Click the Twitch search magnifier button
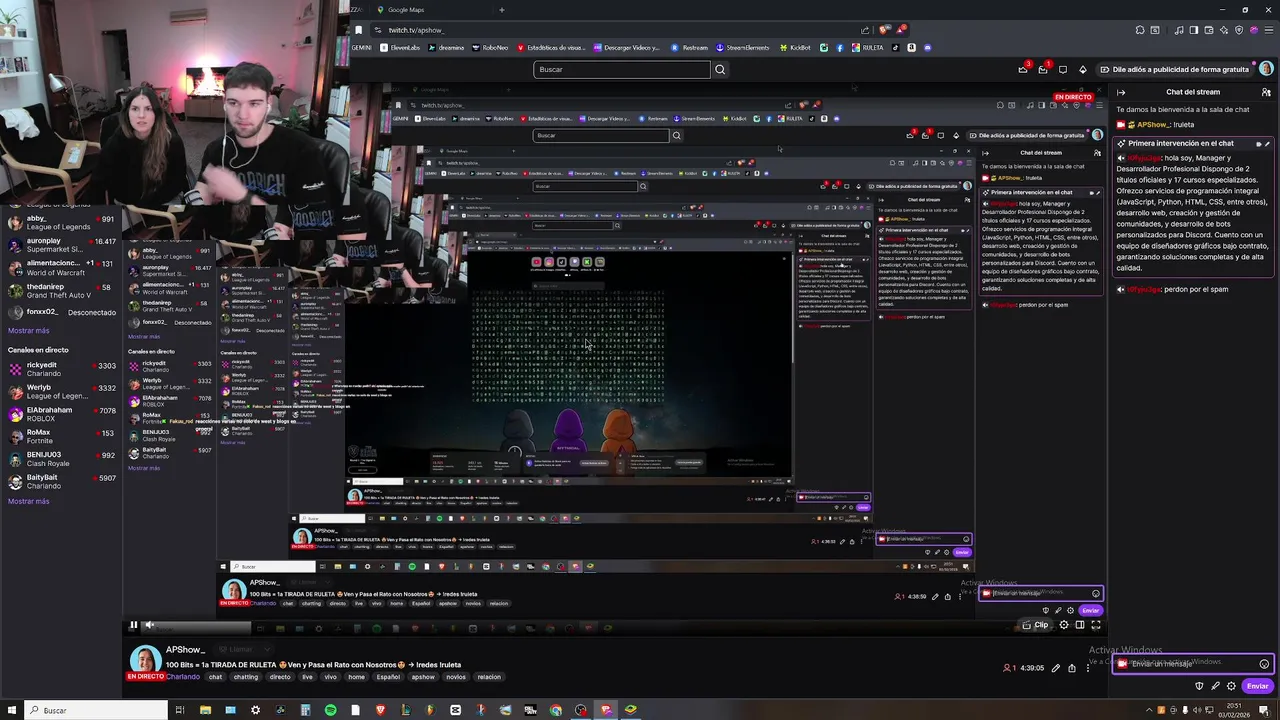Image resolution: width=1280 pixels, height=720 pixels. click(x=720, y=69)
